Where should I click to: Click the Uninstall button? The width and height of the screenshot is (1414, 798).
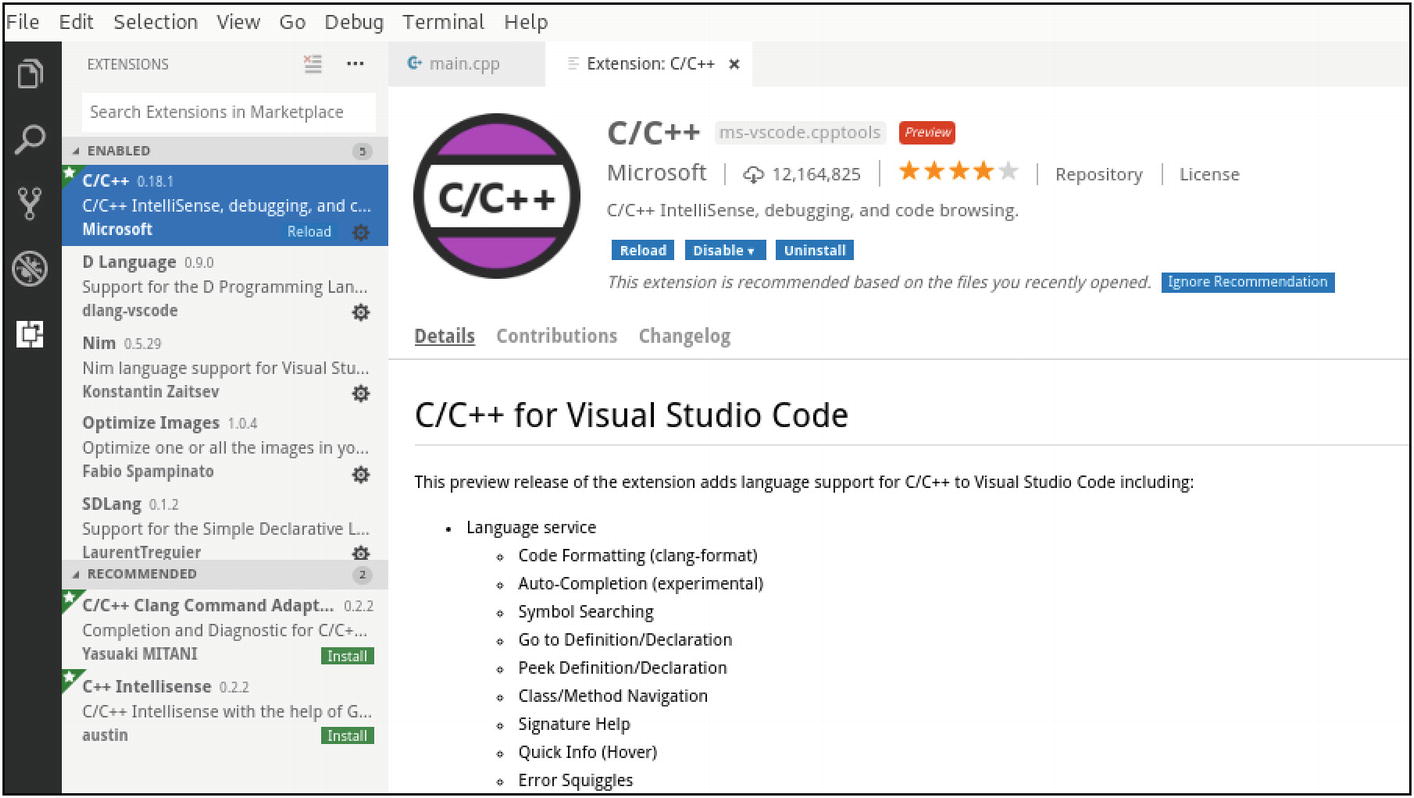coord(814,250)
